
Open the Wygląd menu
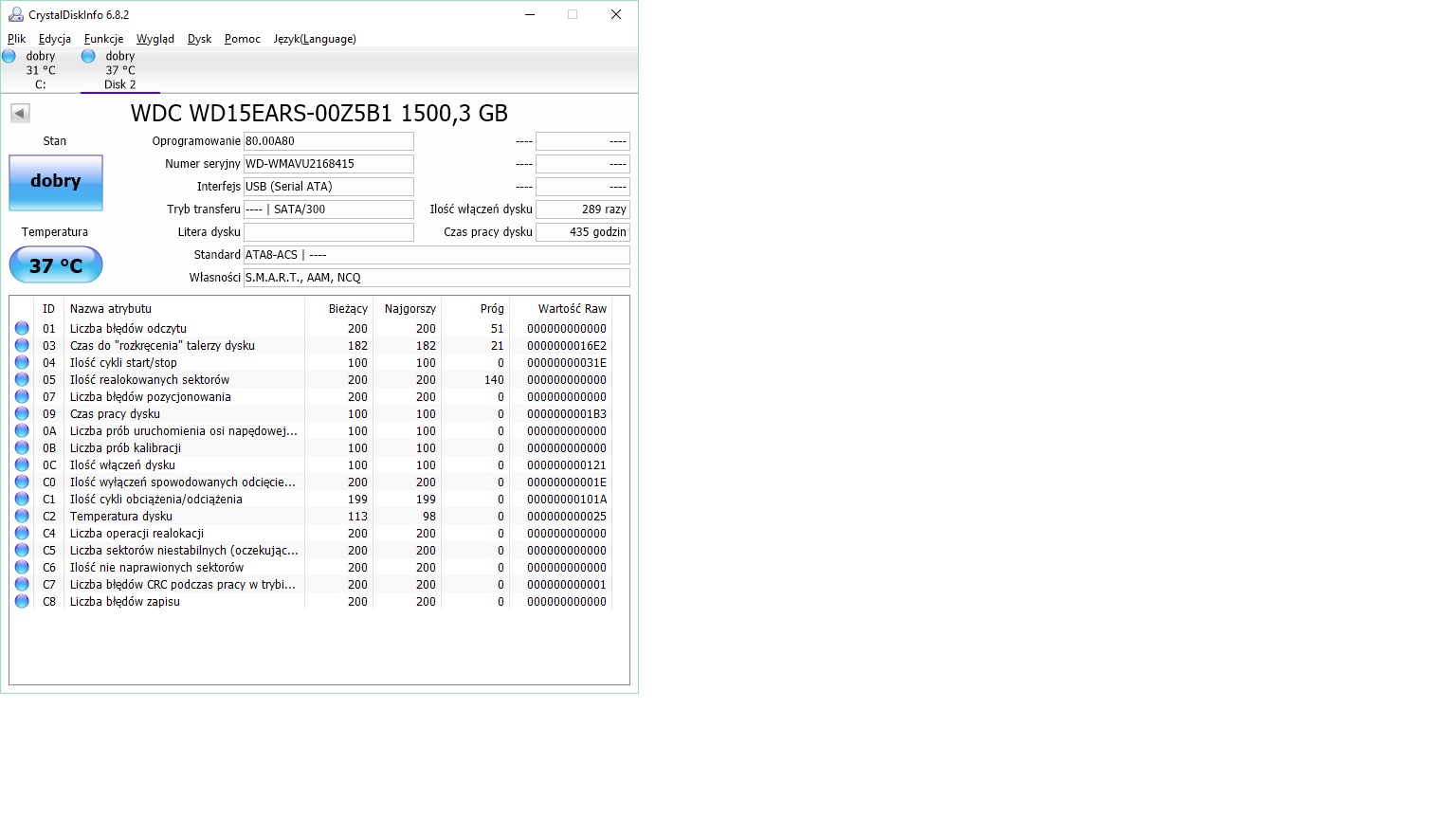[155, 39]
